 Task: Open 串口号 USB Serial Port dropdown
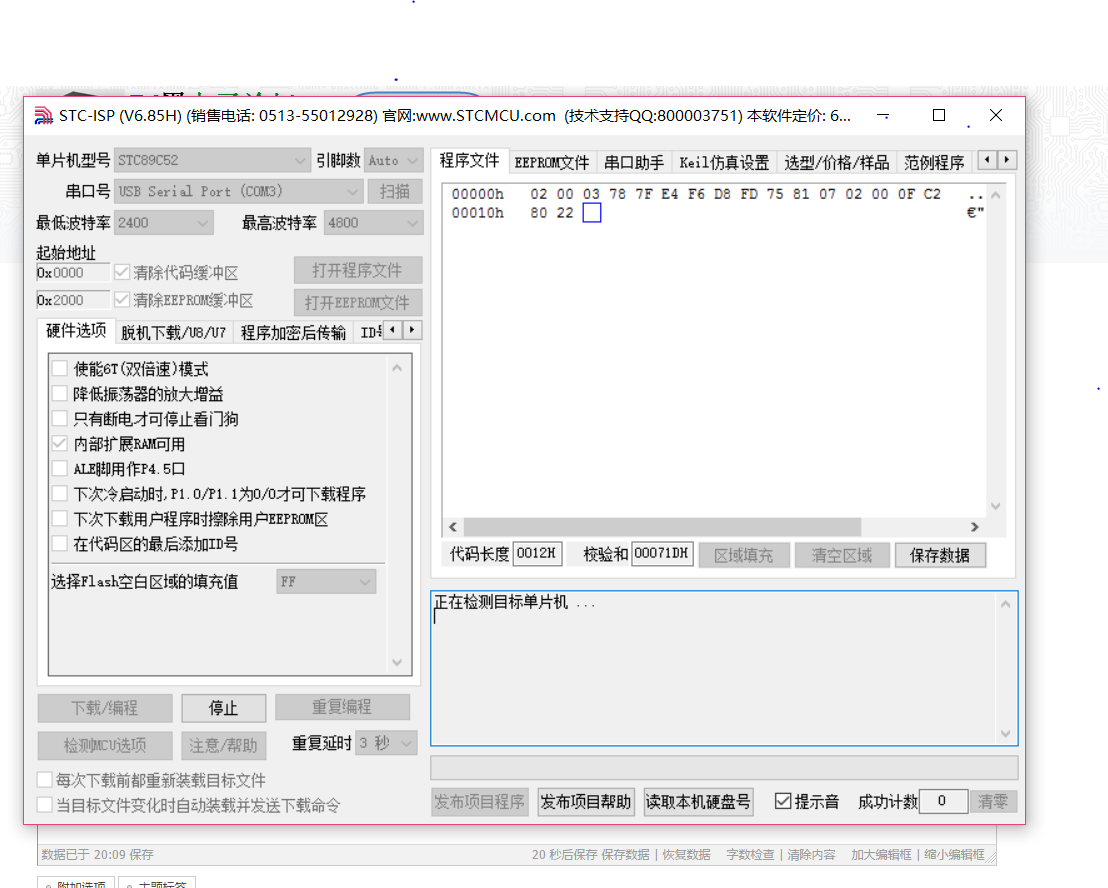coord(239,191)
